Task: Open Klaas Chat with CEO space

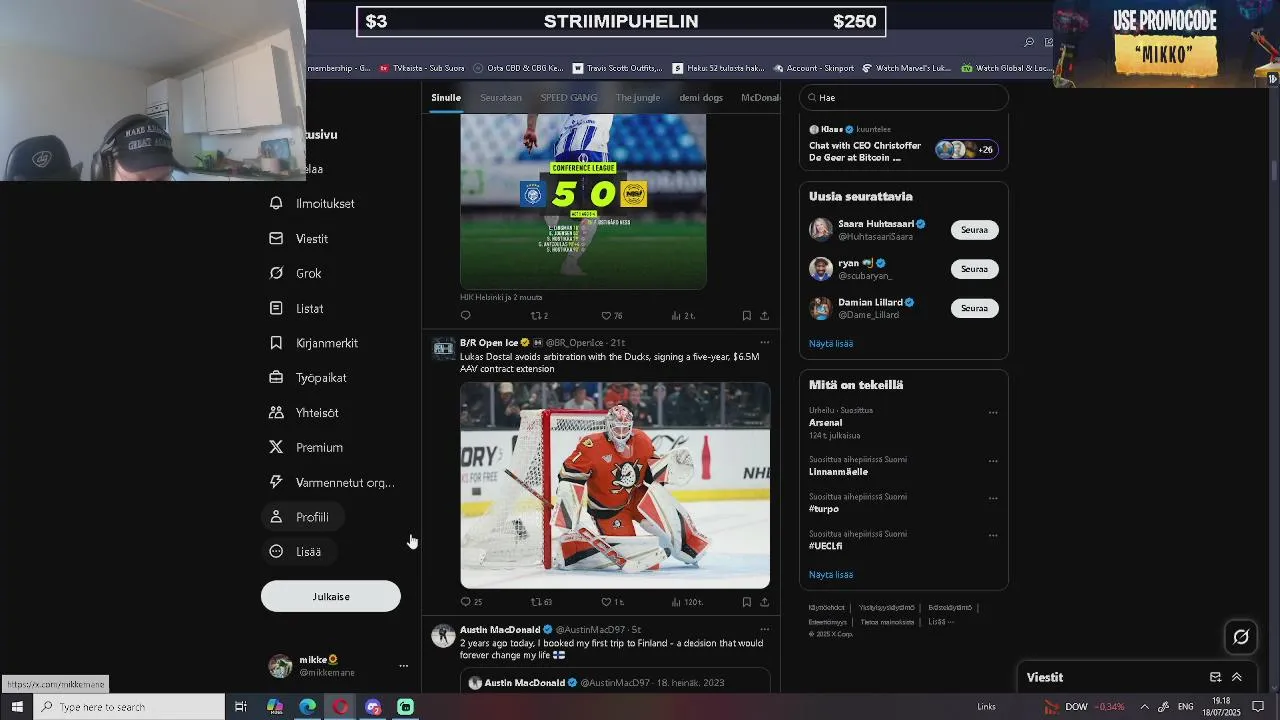Action: pos(903,145)
